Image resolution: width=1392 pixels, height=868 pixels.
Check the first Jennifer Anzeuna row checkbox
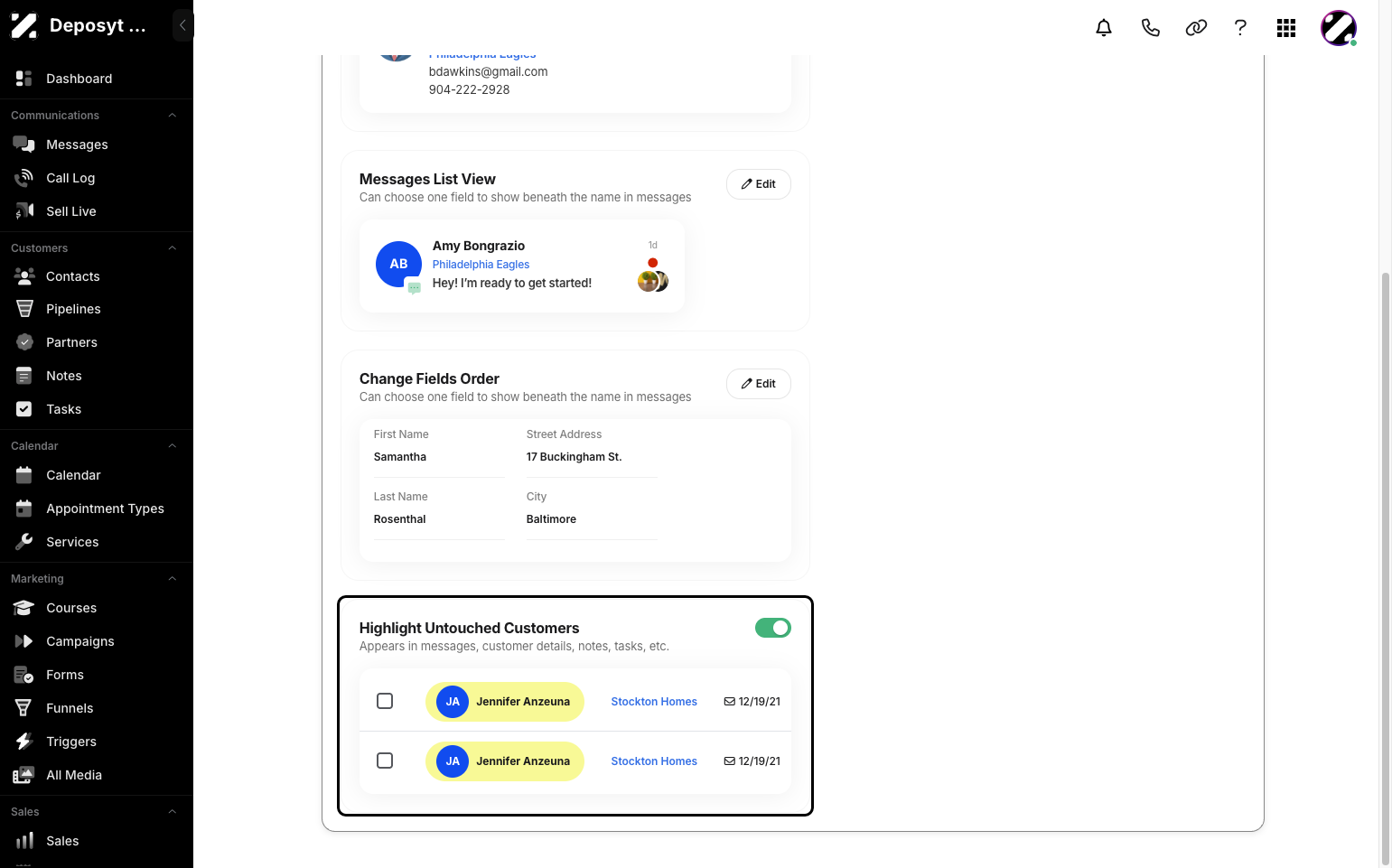click(385, 701)
